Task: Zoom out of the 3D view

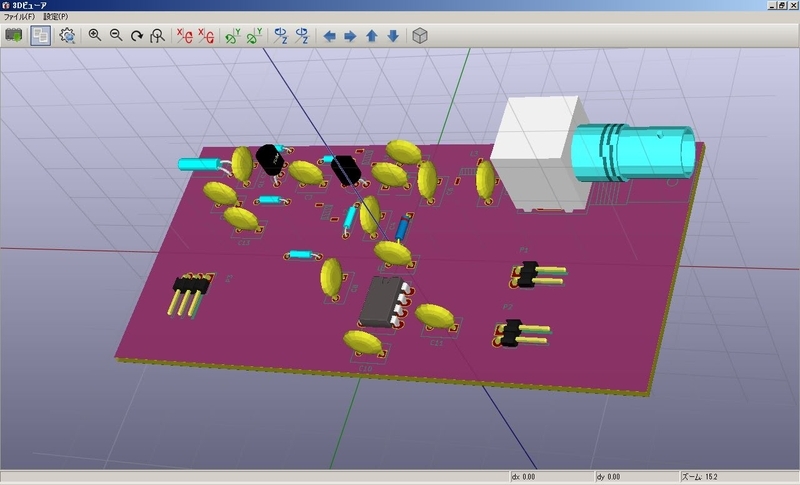Action: point(116,36)
